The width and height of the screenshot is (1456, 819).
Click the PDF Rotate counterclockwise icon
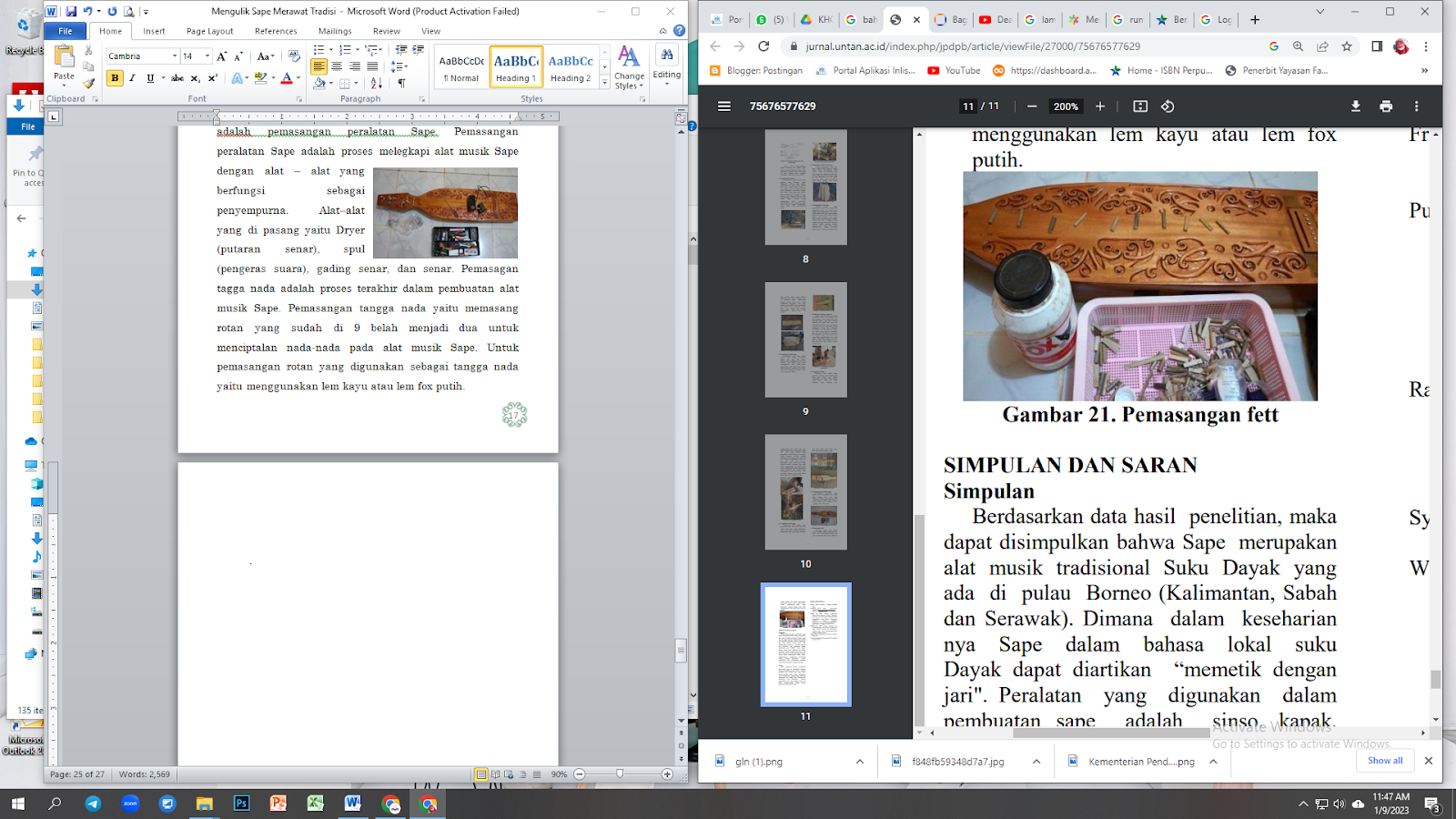[1168, 106]
